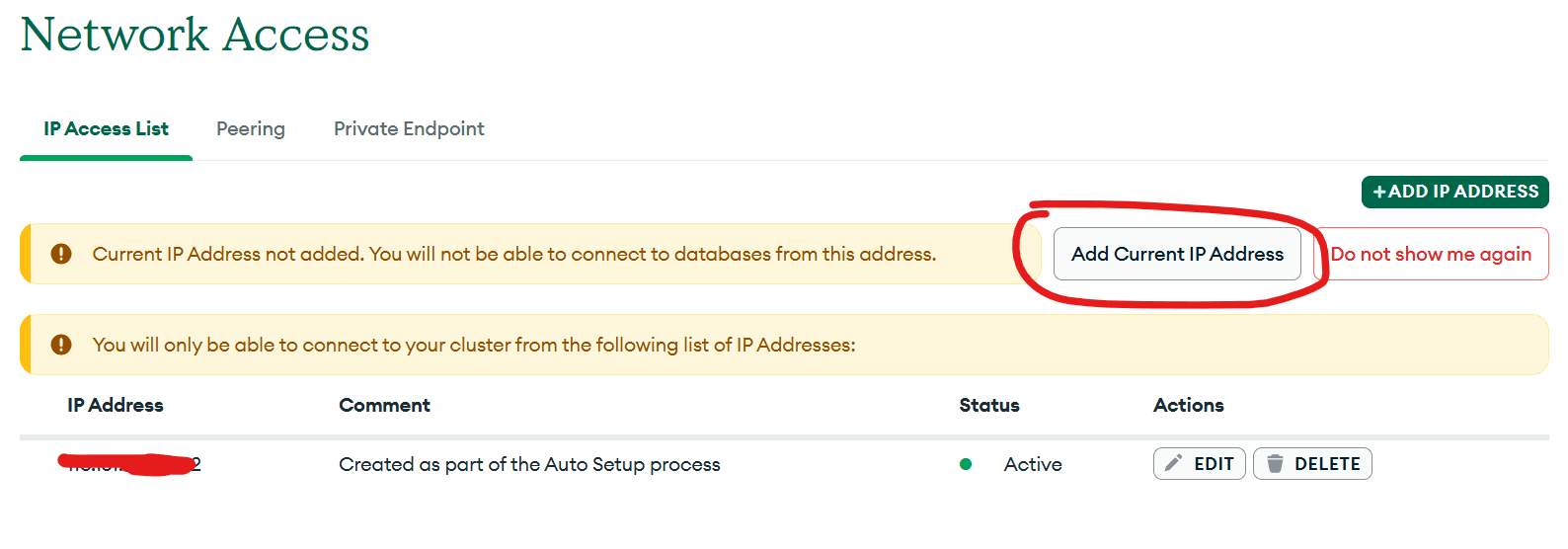This screenshot has height=549, width=1568.
Task: Delete the IP entry using the trash button
Action: (x=1312, y=464)
